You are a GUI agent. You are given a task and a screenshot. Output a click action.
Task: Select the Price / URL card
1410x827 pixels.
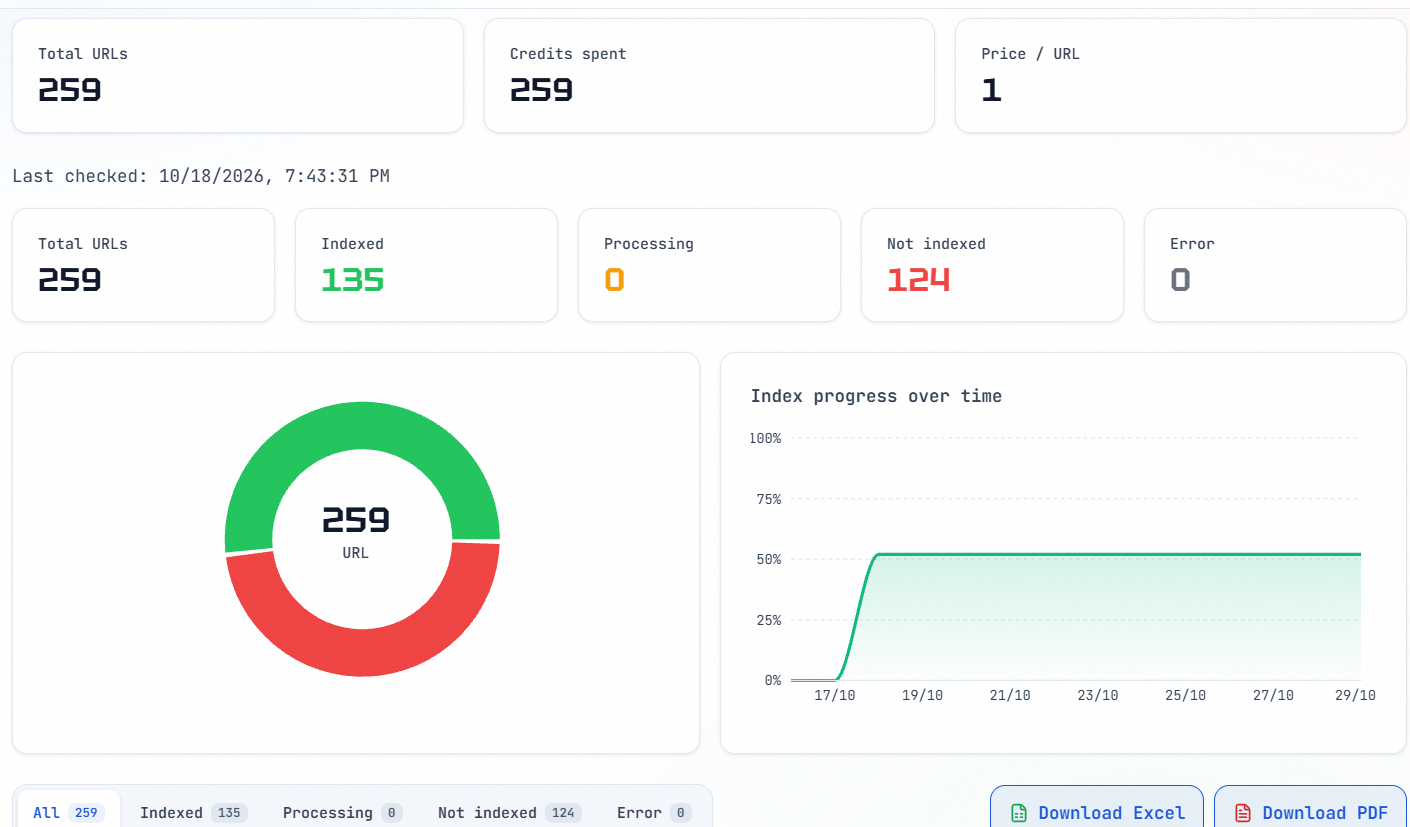(1181, 75)
